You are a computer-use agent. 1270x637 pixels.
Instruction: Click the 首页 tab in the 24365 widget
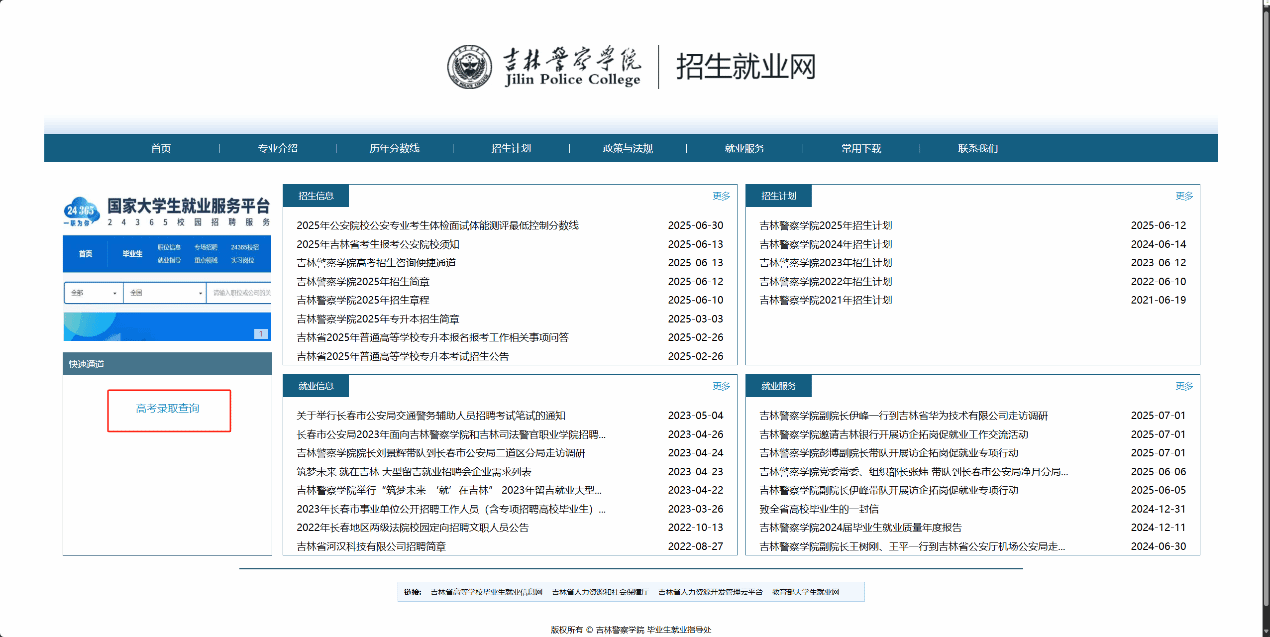coord(86,254)
